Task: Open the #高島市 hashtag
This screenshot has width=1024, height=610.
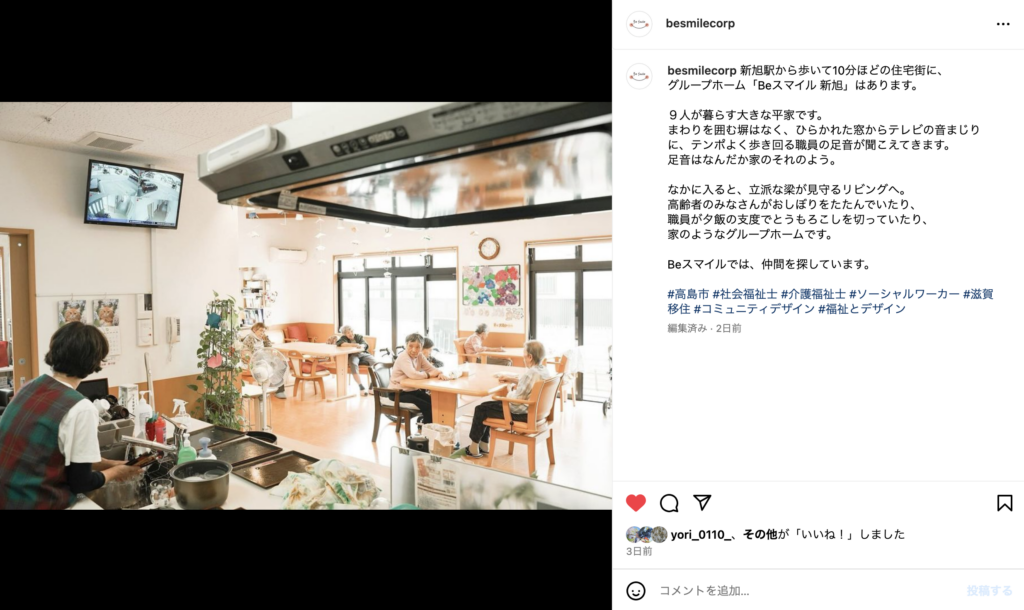Action: (x=688, y=294)
